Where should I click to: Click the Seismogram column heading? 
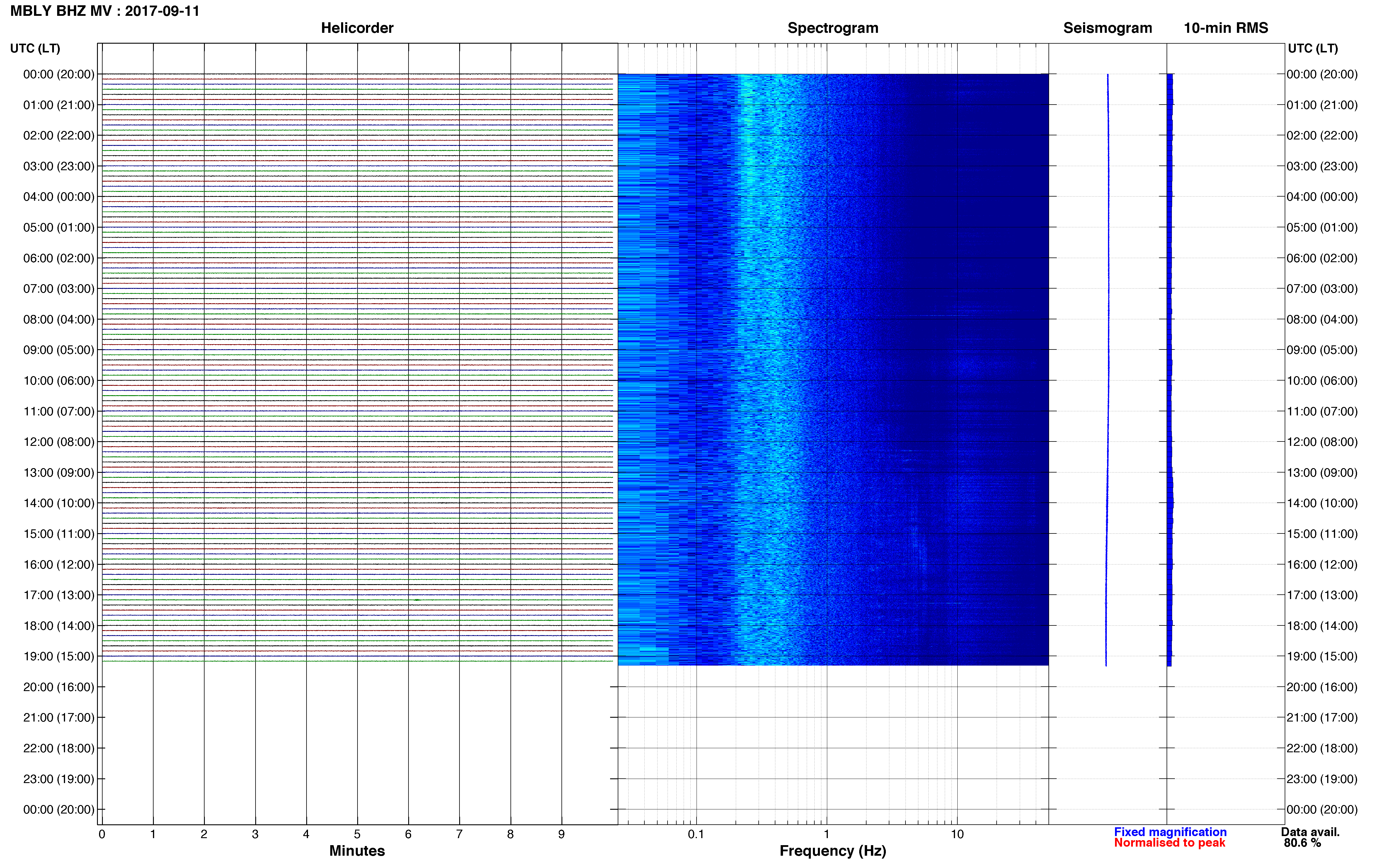(x=1108, y=28)
